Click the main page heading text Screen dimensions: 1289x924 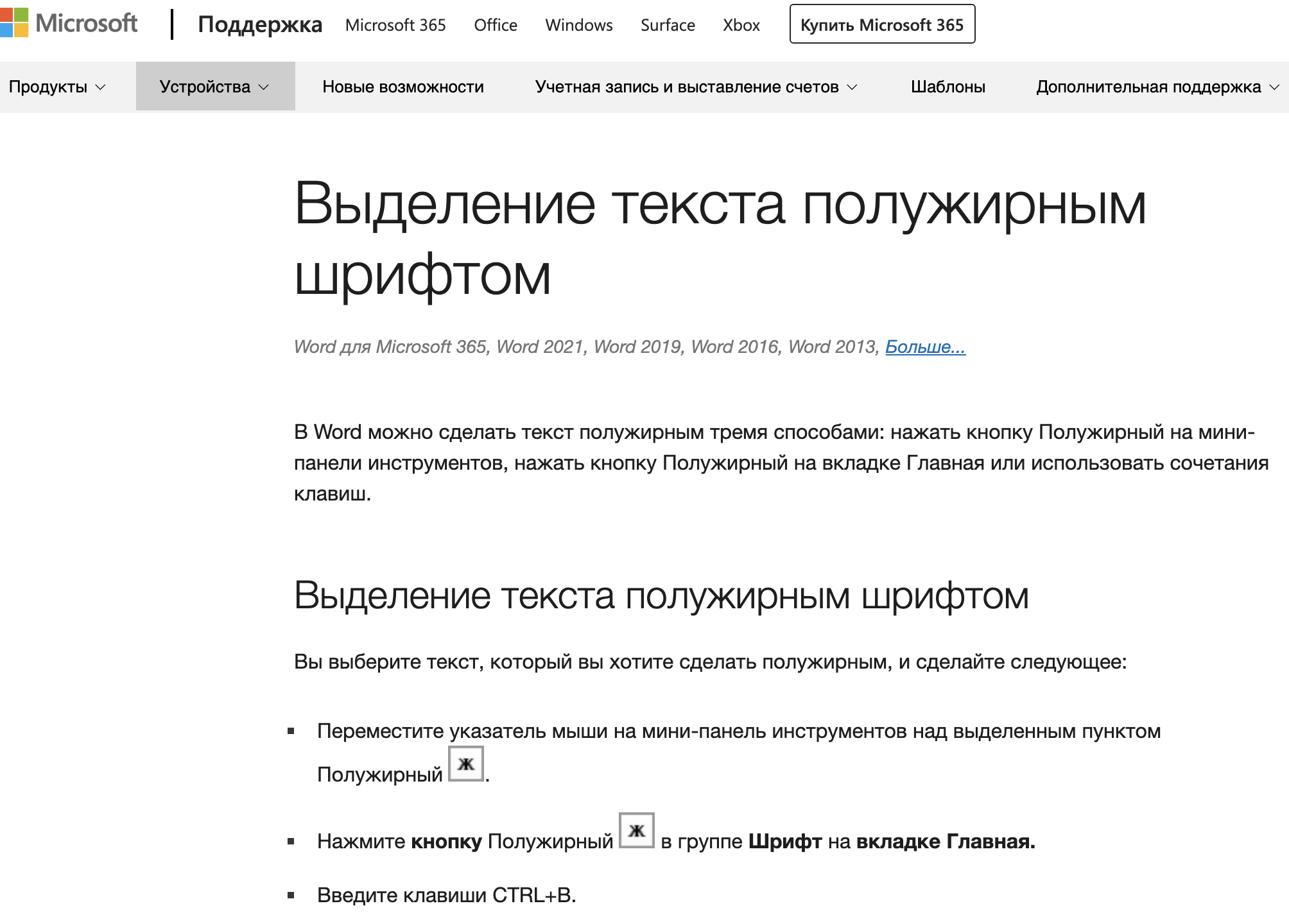[719, 239]
